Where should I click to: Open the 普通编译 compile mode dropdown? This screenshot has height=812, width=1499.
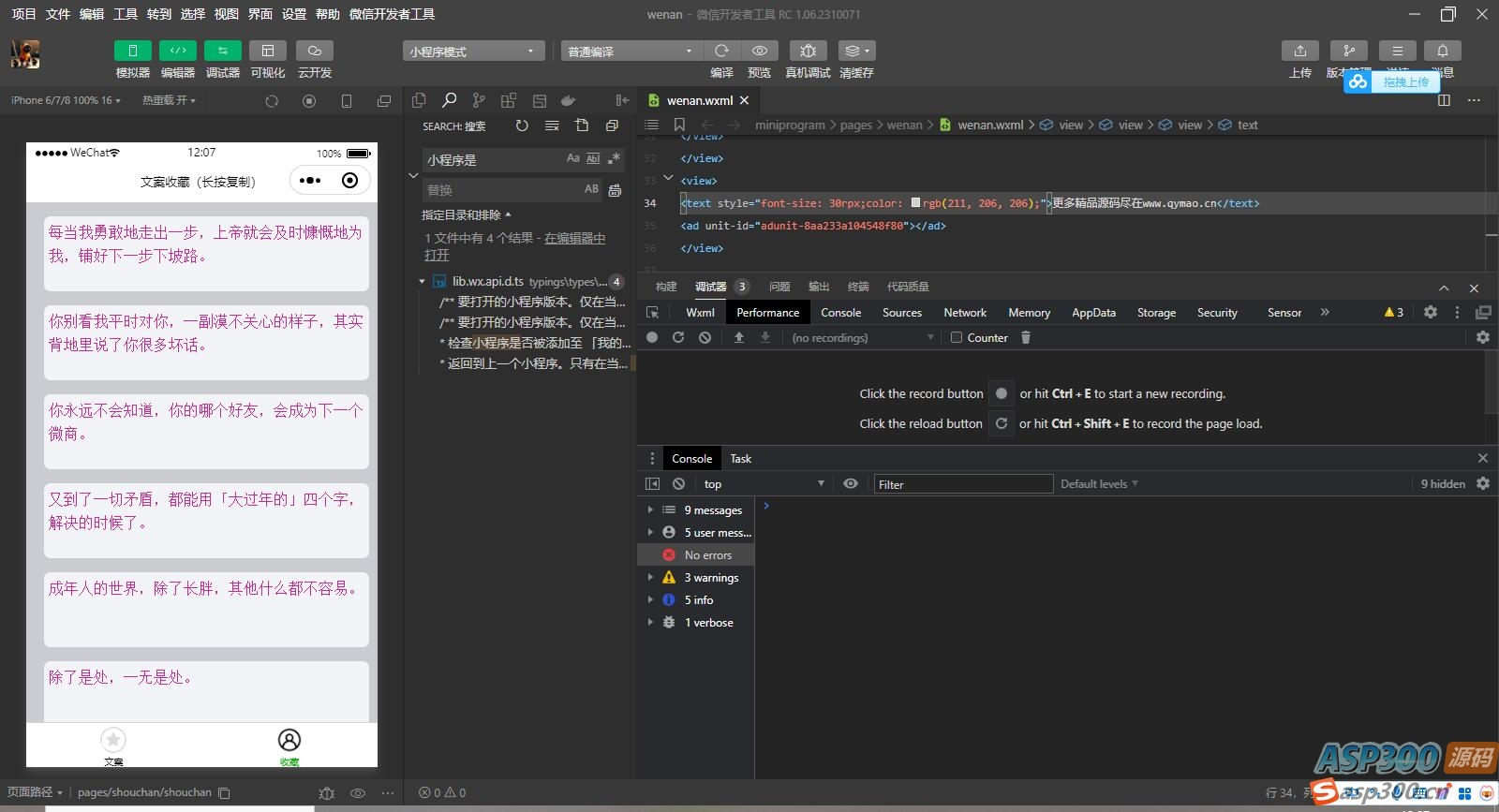click(x=631, y=52)
